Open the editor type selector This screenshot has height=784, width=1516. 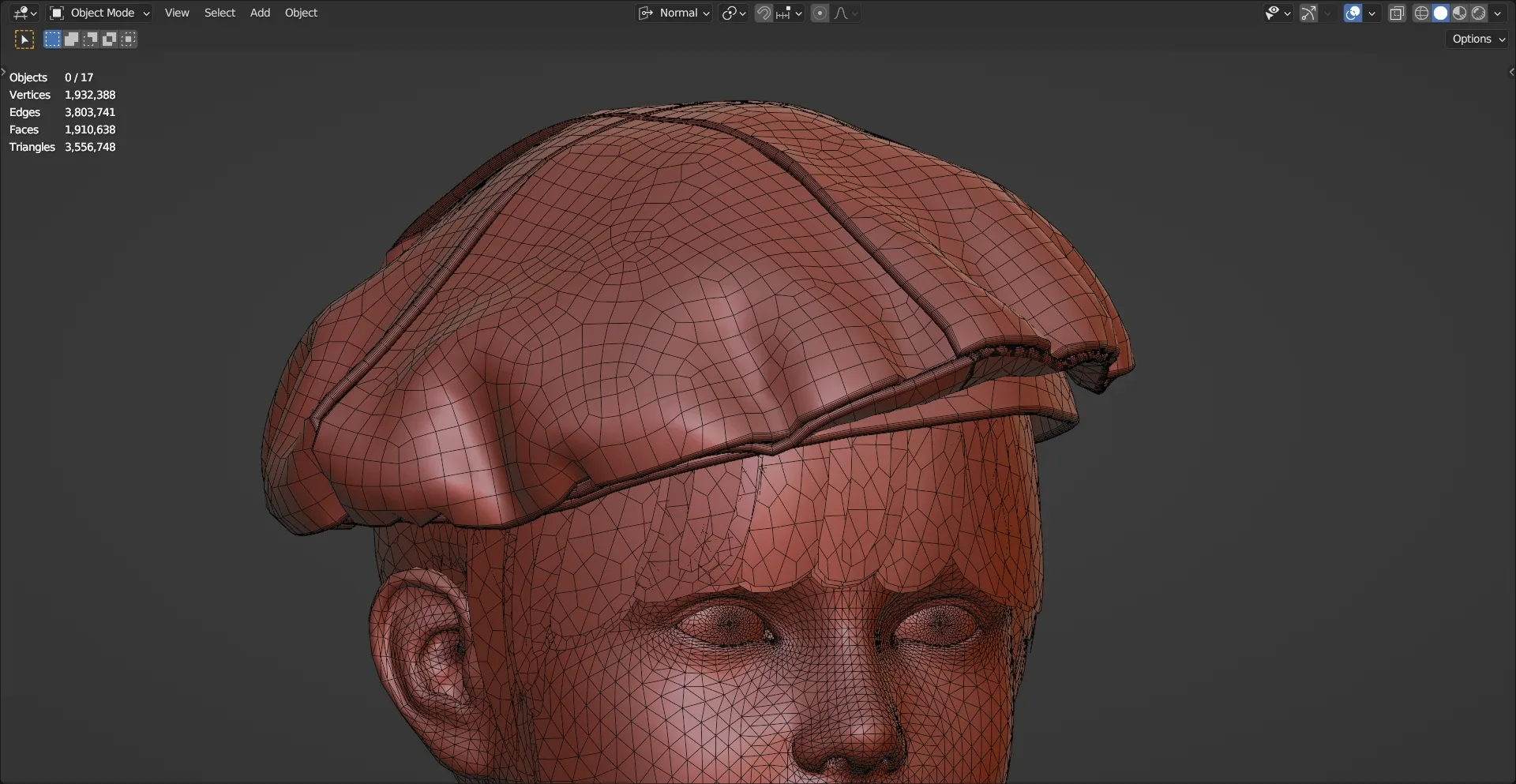click(x=24, y=13)
